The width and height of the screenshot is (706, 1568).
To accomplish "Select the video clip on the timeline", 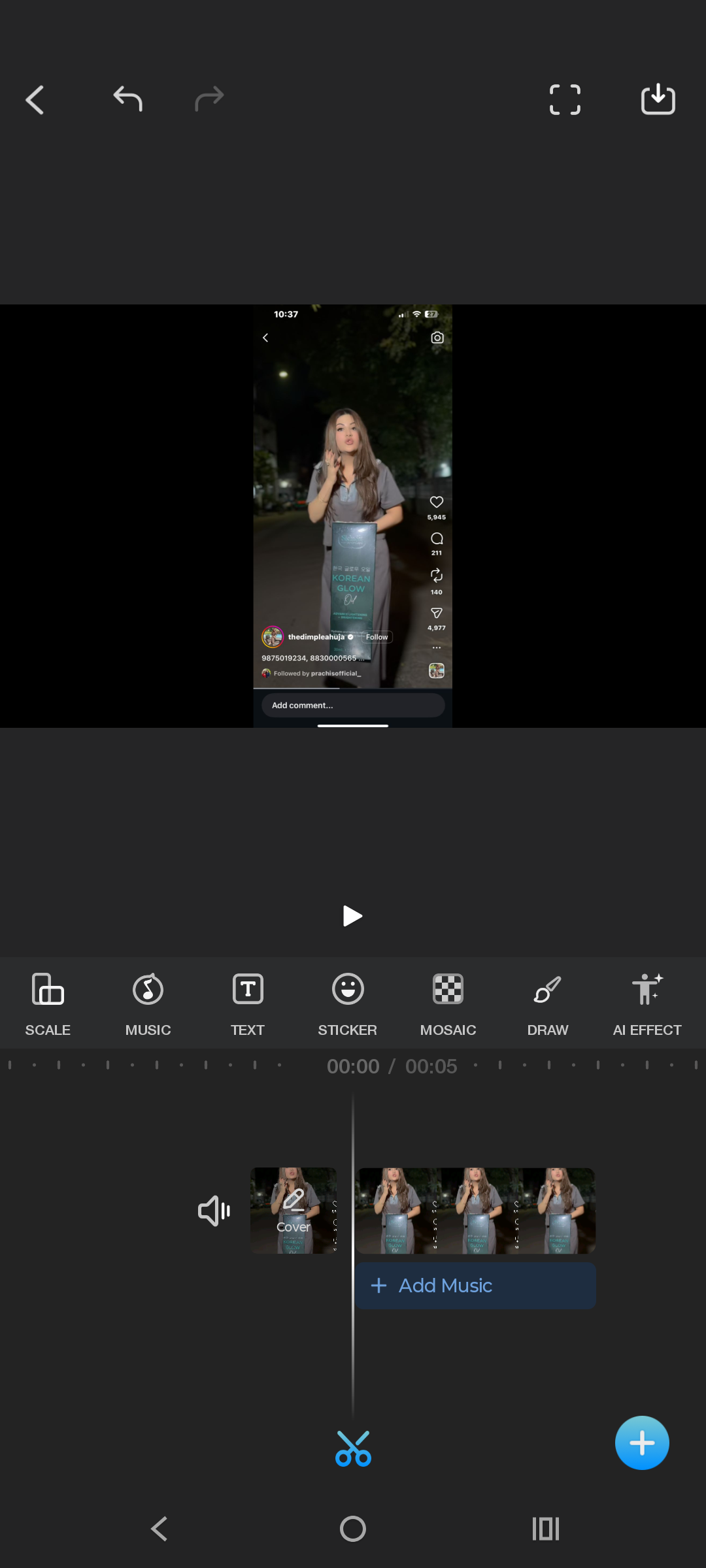I will [x=475, y=1211].
